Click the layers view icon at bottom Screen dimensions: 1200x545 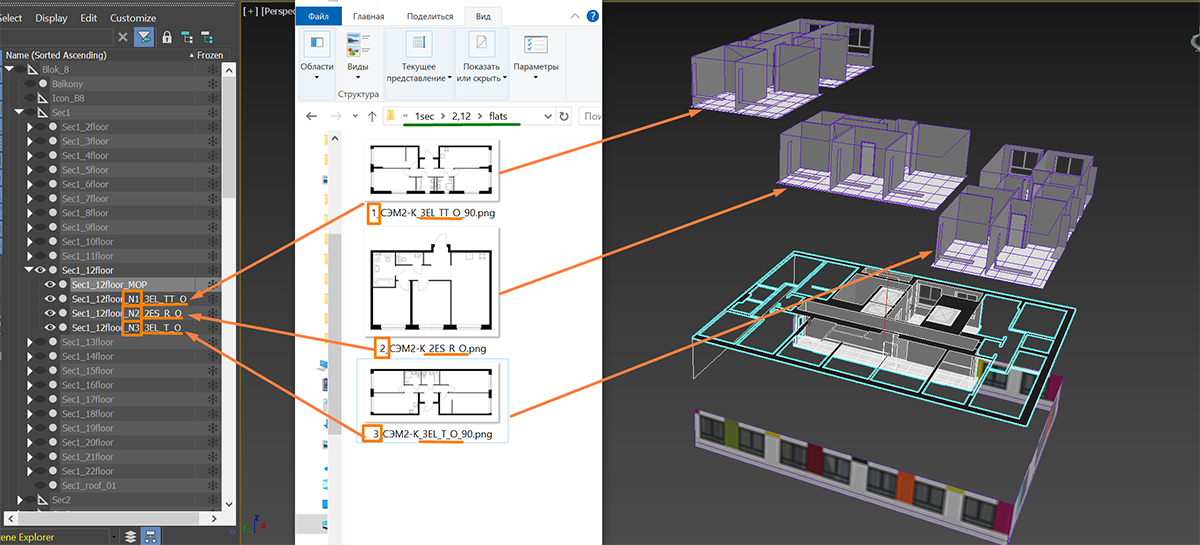click(130, 536)
